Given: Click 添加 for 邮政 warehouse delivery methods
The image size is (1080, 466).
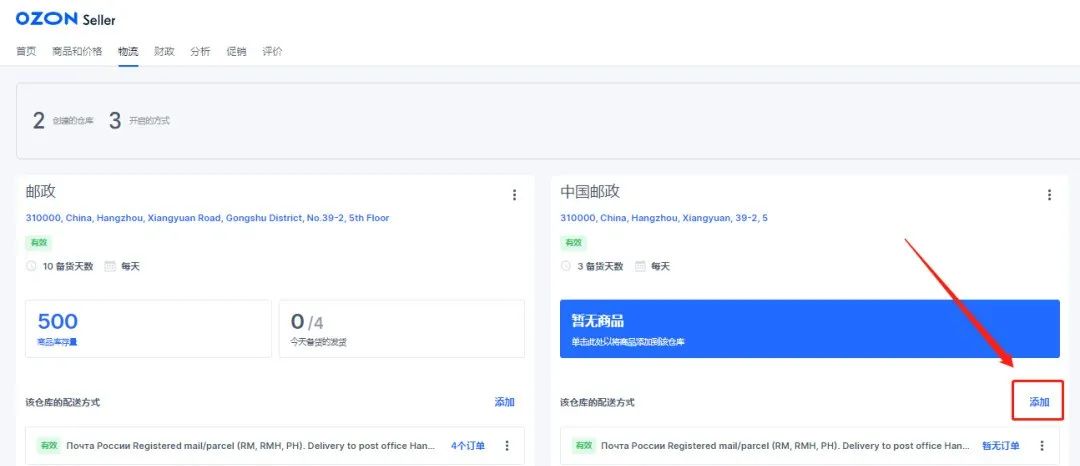Looking at the screenshot, I should [504, 402].
